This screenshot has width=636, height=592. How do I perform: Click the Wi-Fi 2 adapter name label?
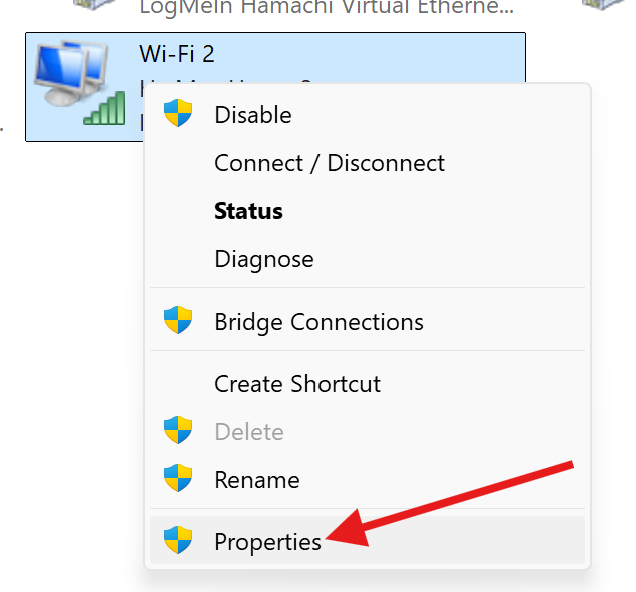[177, 54]
